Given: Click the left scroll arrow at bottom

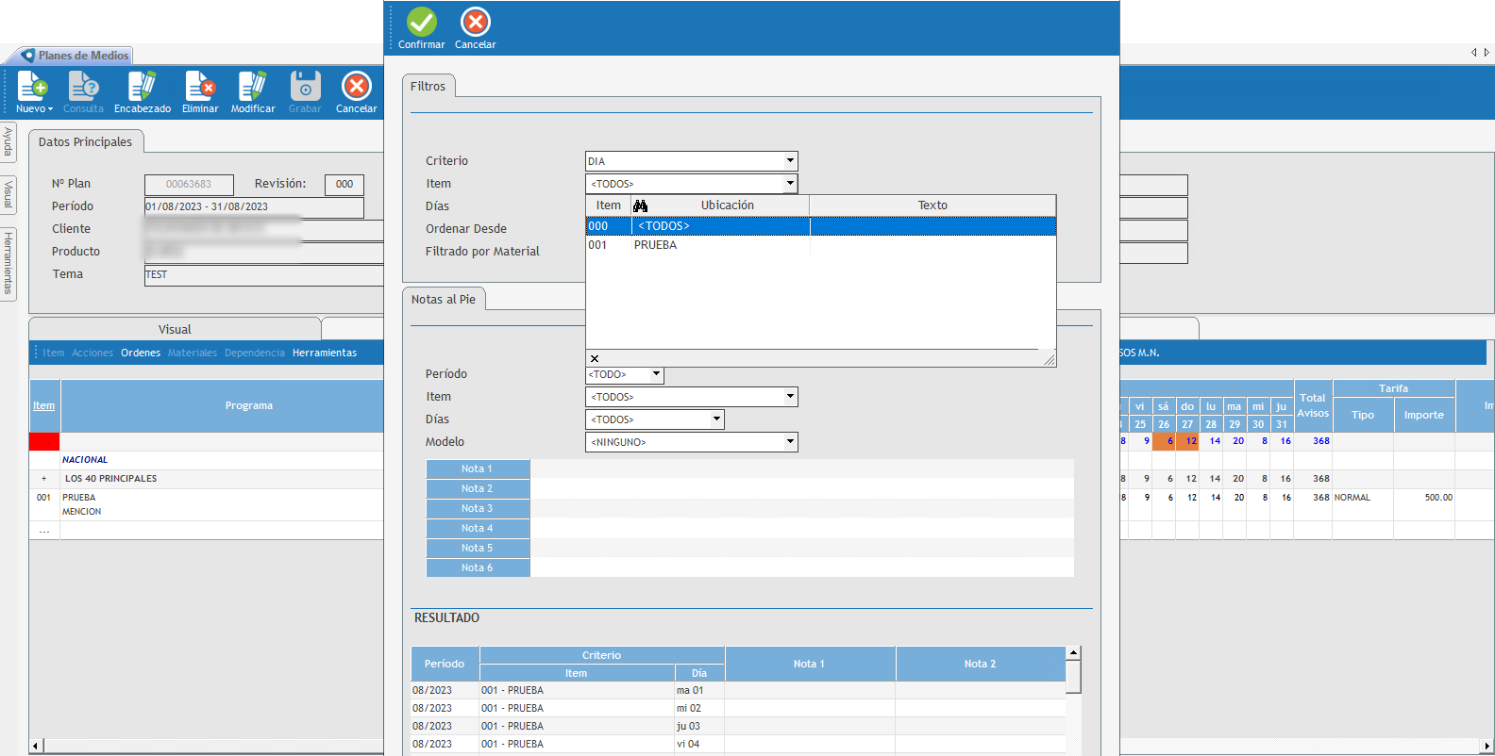Looking at the screenshot, I should [36, 746].
